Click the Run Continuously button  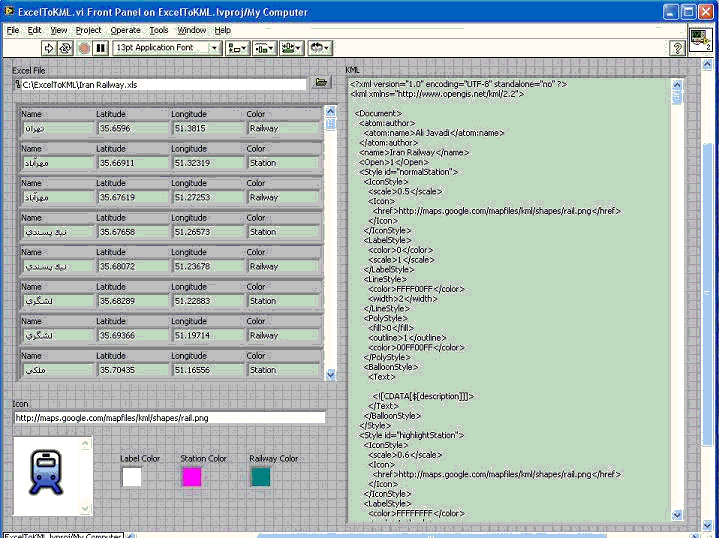coord(66,48)
